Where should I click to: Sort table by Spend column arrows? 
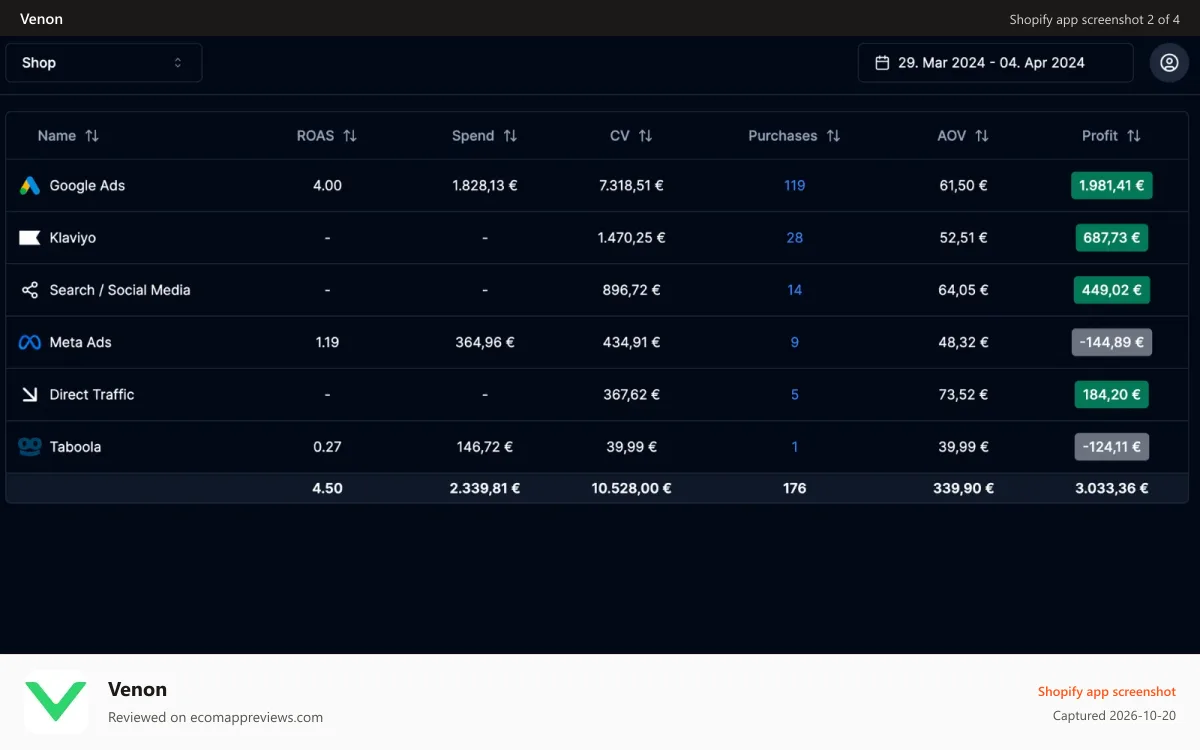[510, 136]
